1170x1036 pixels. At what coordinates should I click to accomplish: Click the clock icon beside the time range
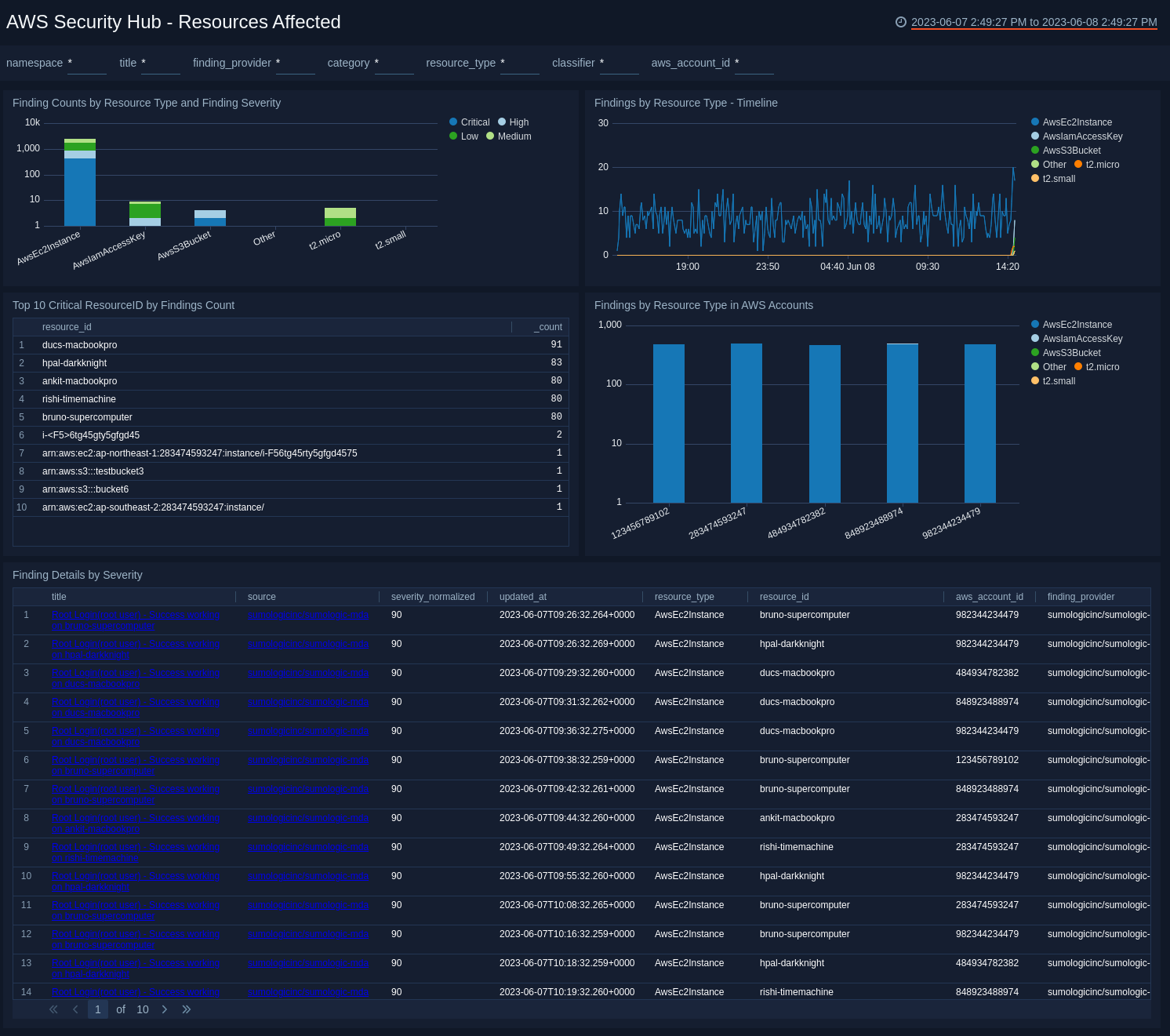[x=901, y=22]
